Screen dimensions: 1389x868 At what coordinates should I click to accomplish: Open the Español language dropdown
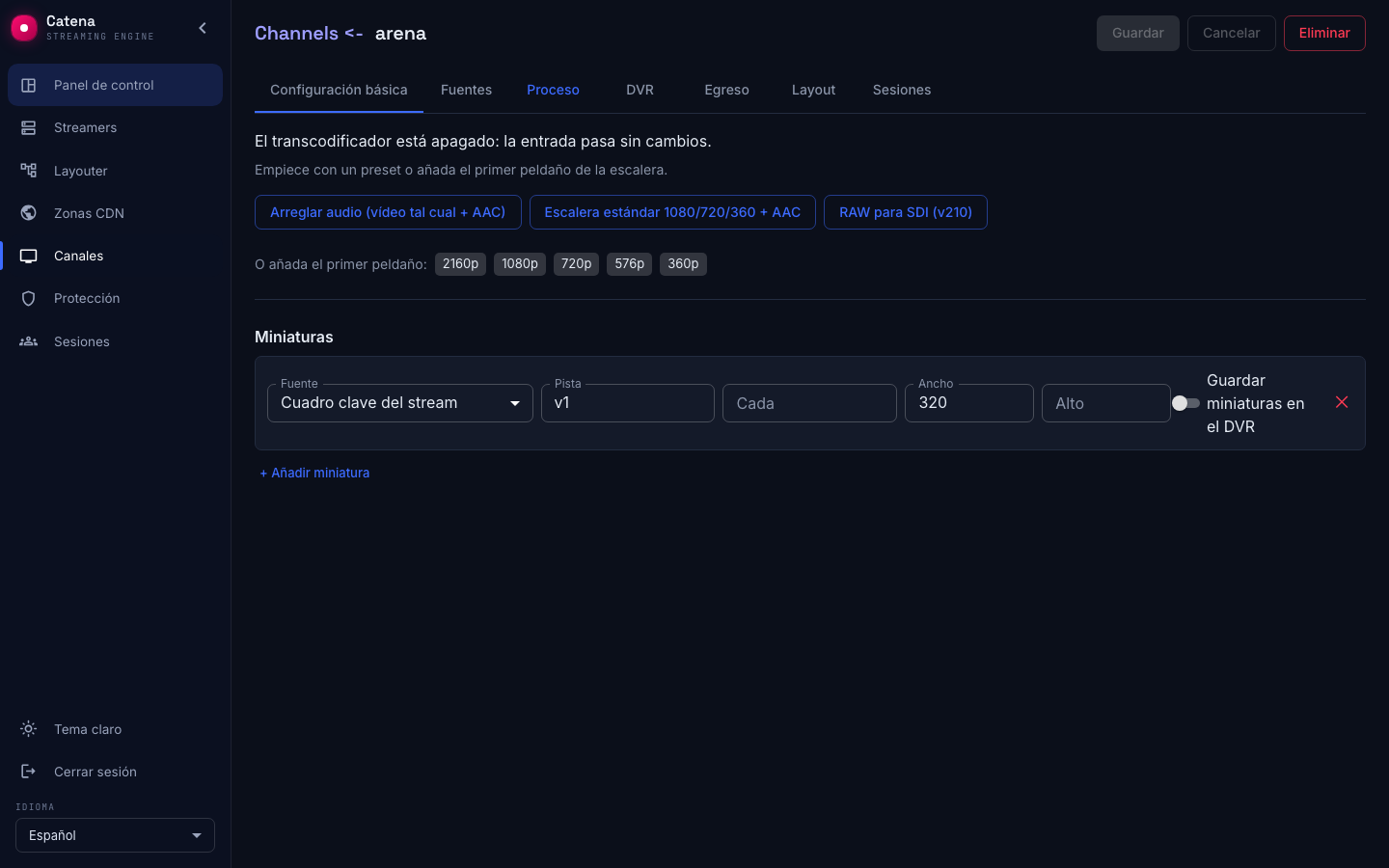pos(115,835)
